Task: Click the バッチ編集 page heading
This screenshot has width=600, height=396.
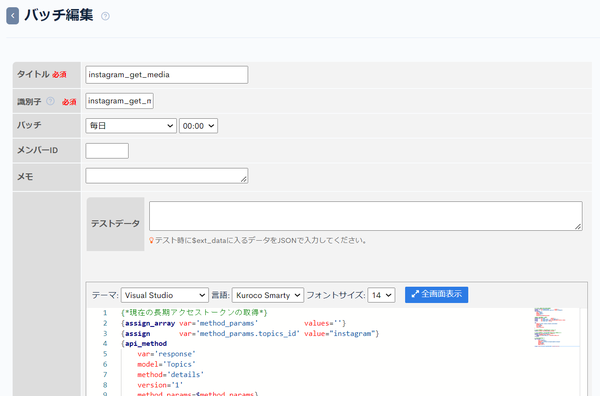Action: point(59,15)
